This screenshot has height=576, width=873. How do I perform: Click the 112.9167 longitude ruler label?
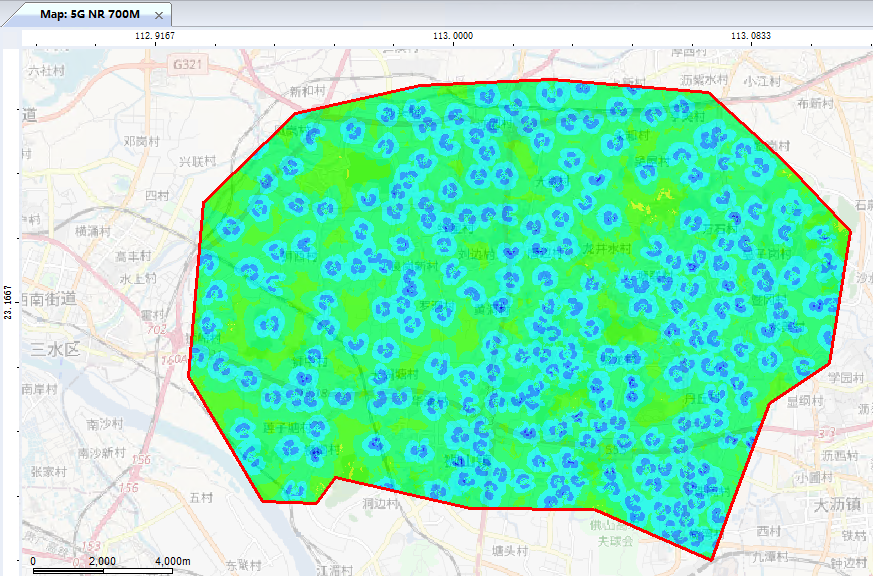[x=154, y=35]
